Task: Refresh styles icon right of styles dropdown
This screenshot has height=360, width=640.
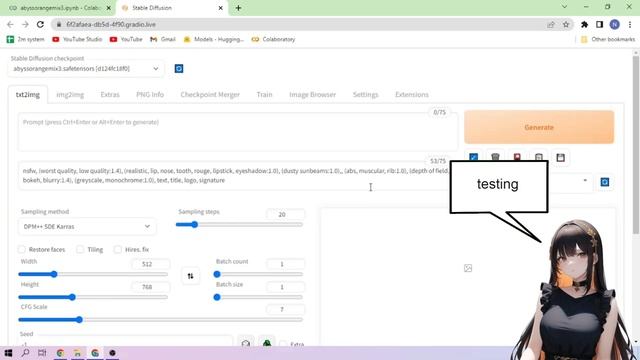Action: coord(605,182)
